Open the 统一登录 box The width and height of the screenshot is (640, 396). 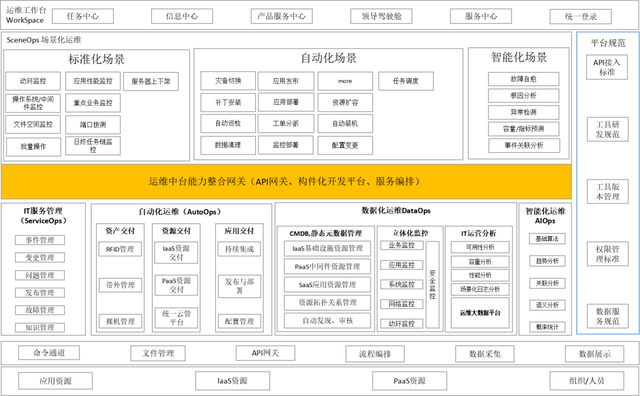point(580,17)
